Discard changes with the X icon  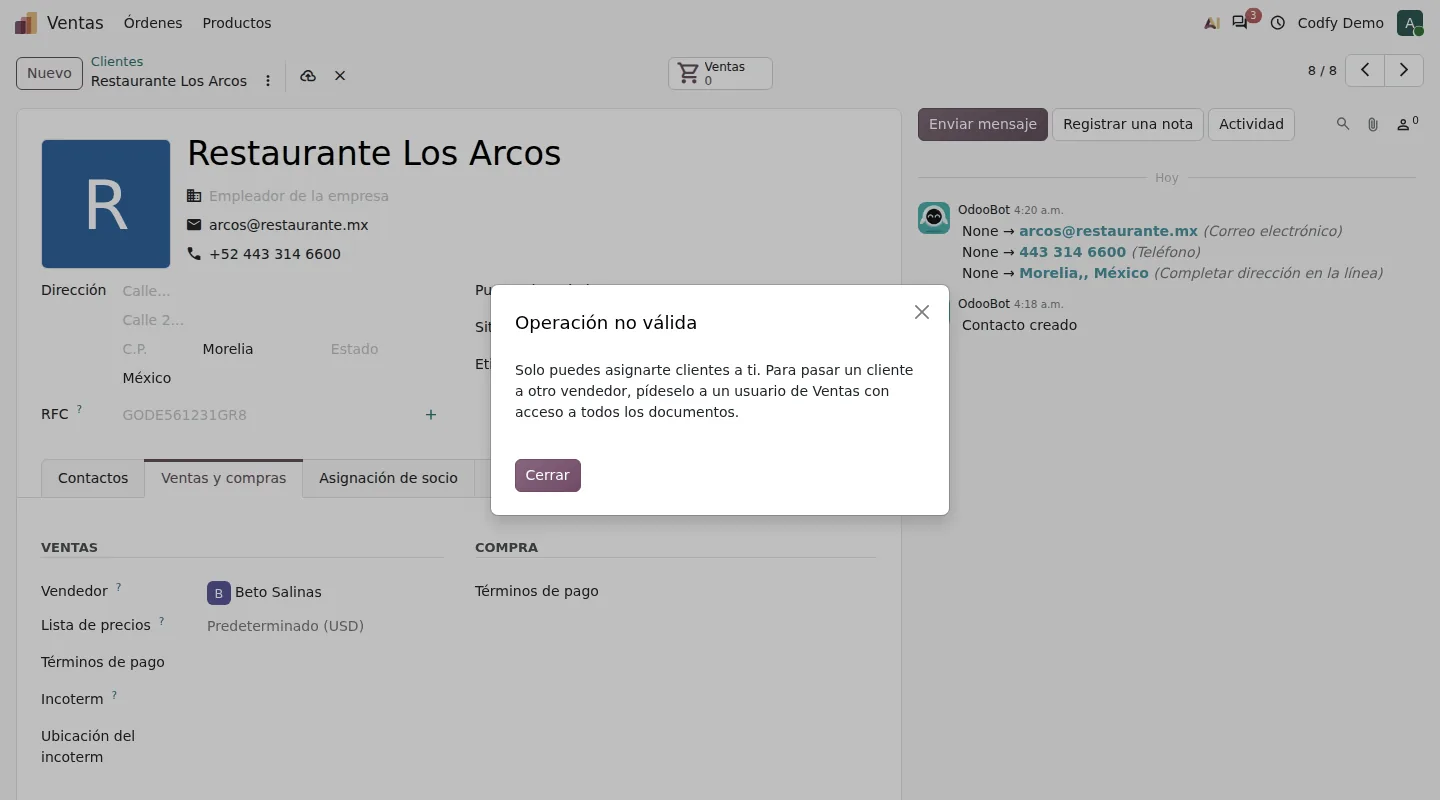[x=340, y=76]
